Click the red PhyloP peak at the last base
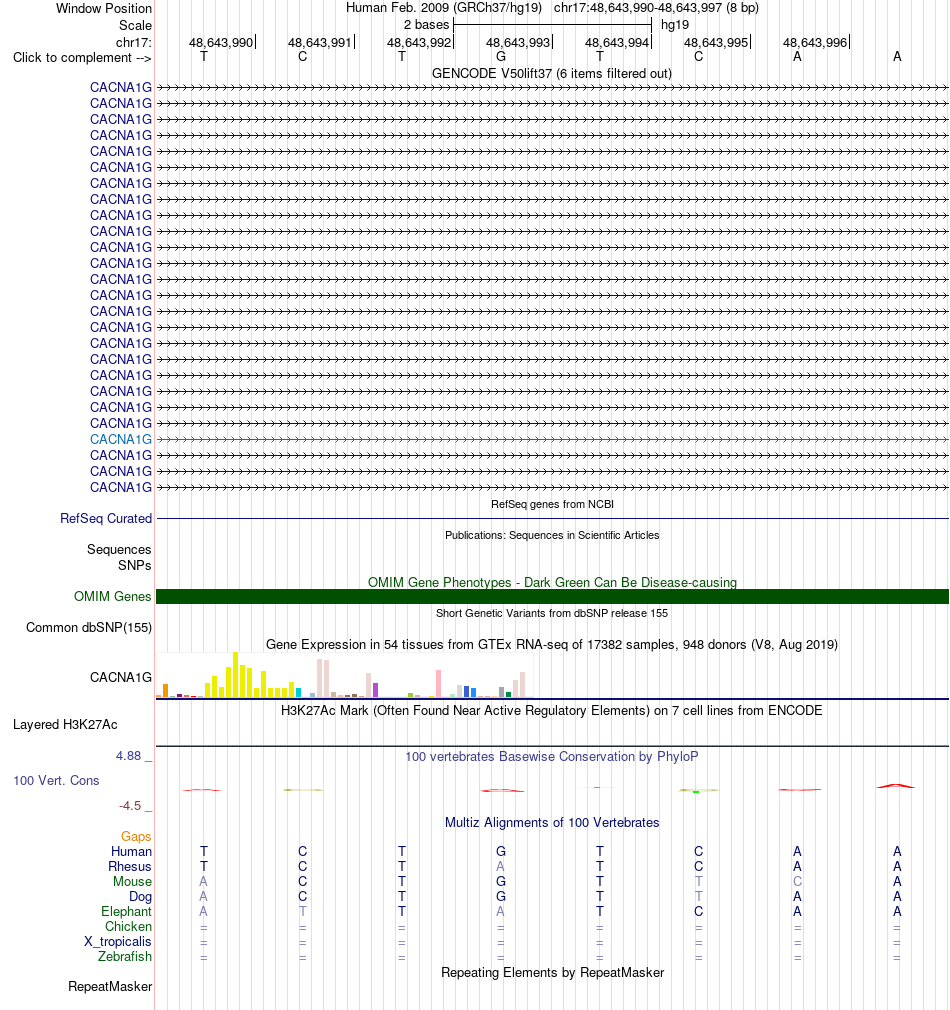This screenshot has height=1010, width=950. click(x=896, y=786)
